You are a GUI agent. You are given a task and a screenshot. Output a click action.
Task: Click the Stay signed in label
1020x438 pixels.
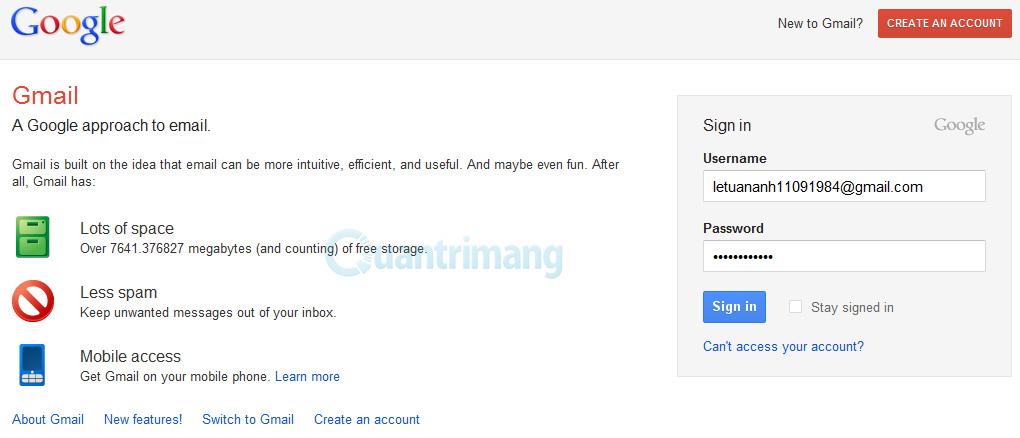pos(852,307)
